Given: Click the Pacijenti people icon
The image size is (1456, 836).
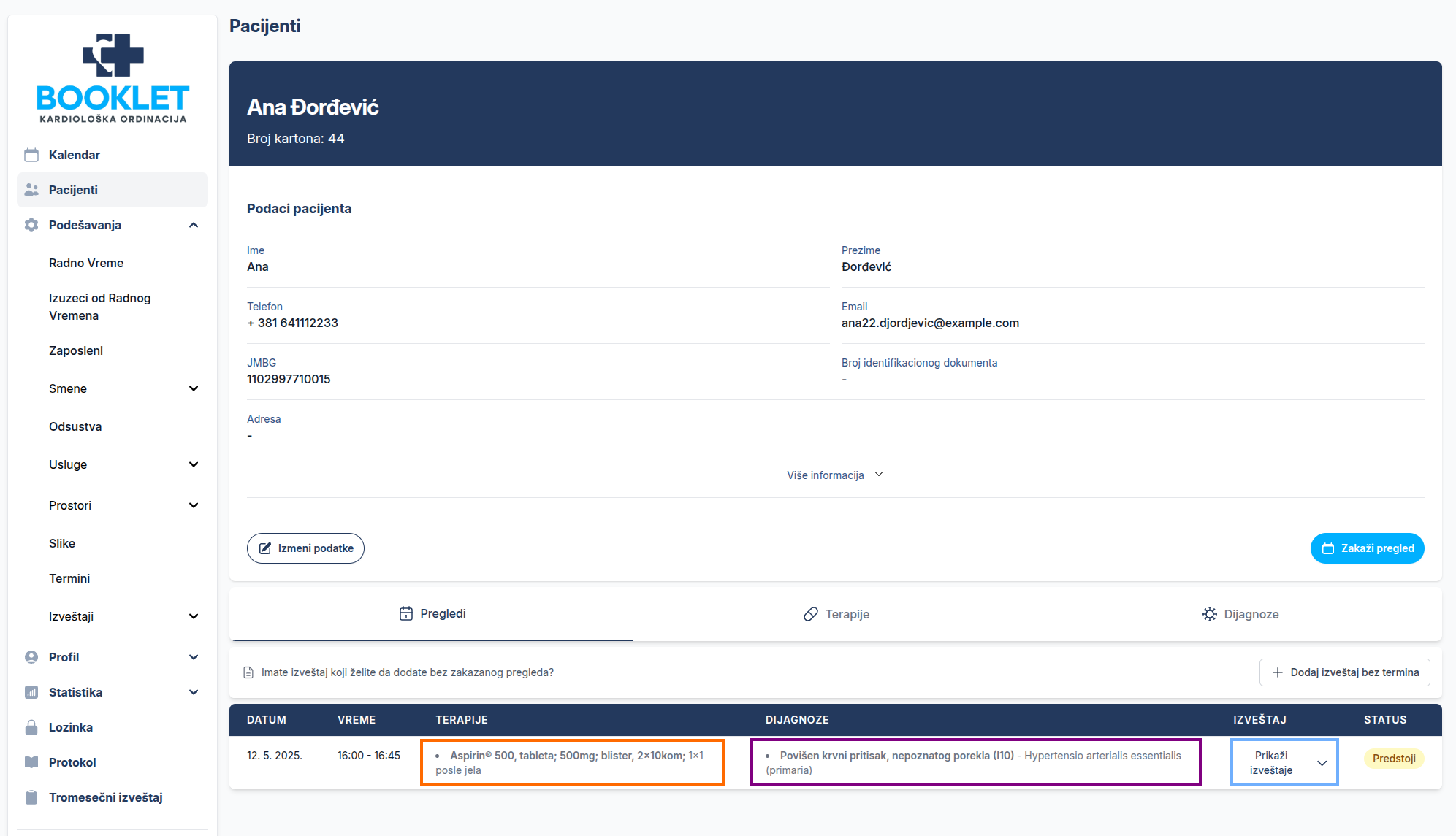Looking at the screenshot, I should (x=31, y=190).
